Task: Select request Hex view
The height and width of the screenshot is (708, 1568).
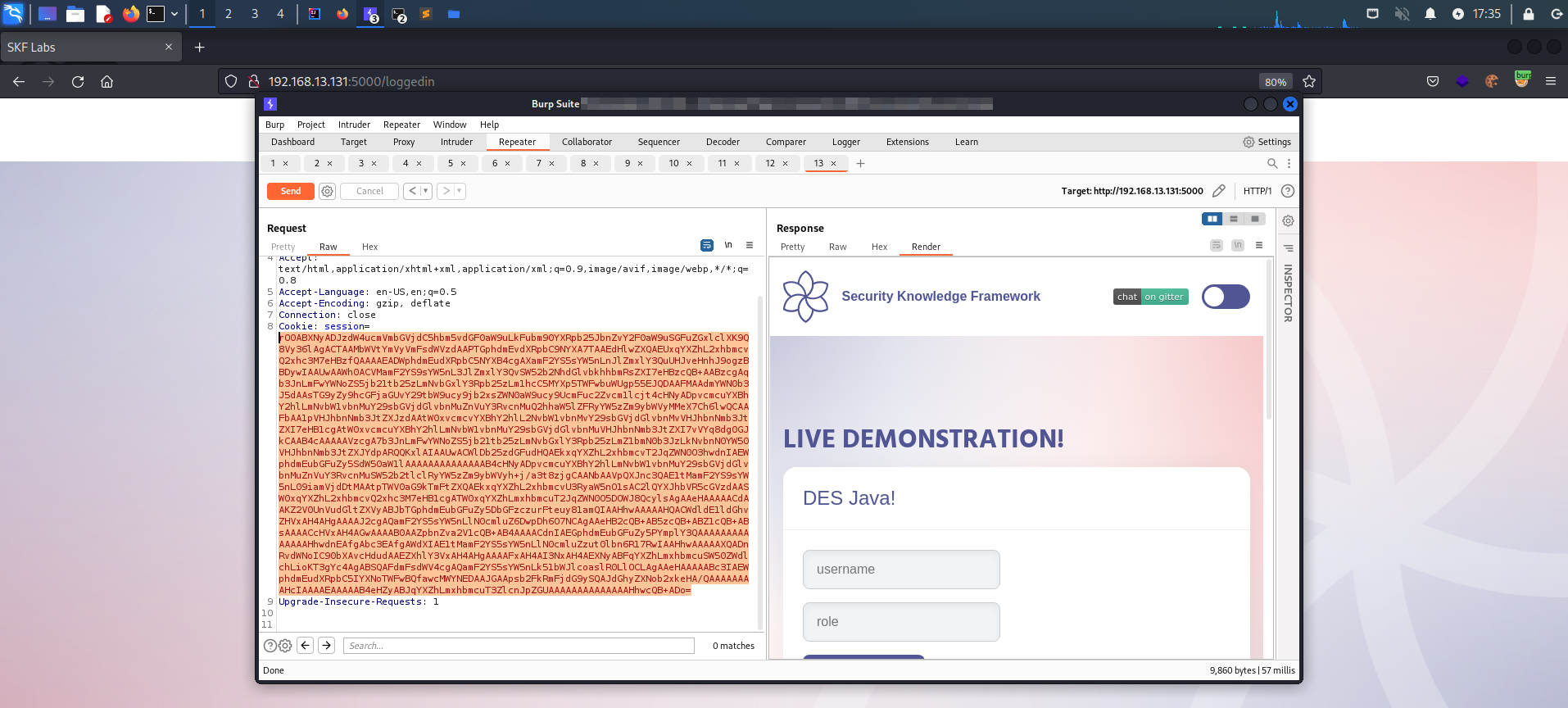Action: click(370, 247)
